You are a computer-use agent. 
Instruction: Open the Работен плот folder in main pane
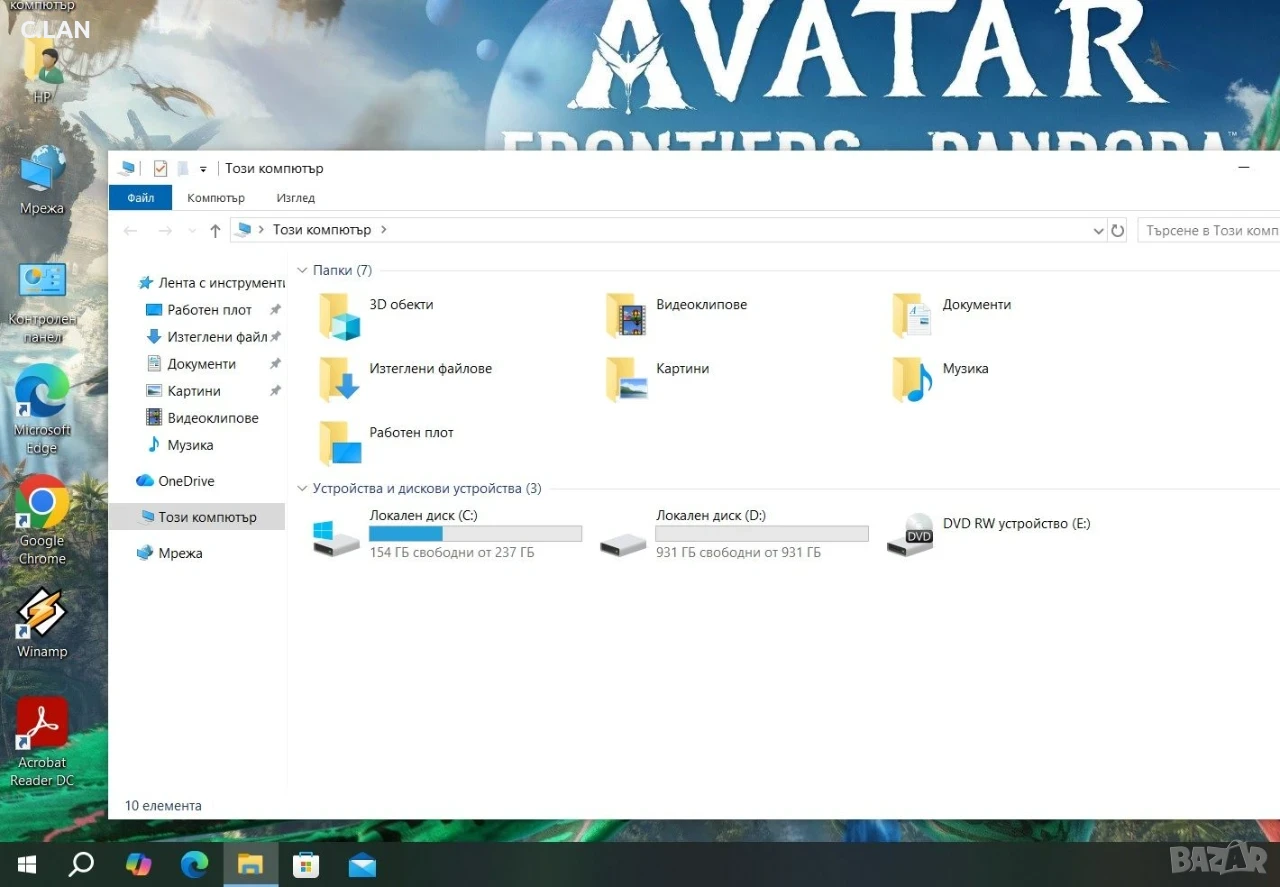(386, 443)
